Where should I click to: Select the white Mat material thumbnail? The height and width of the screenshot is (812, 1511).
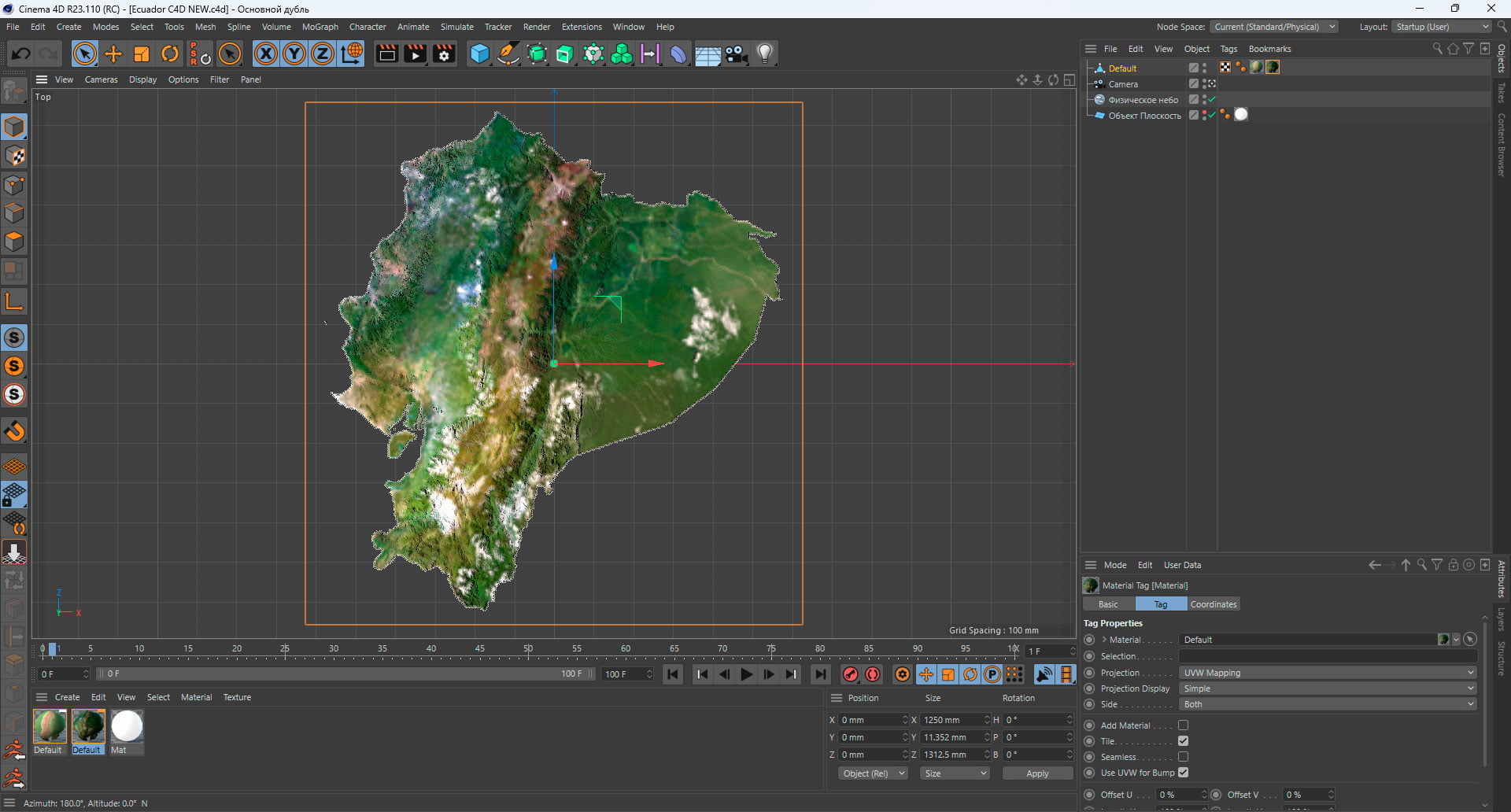(127, 726)
